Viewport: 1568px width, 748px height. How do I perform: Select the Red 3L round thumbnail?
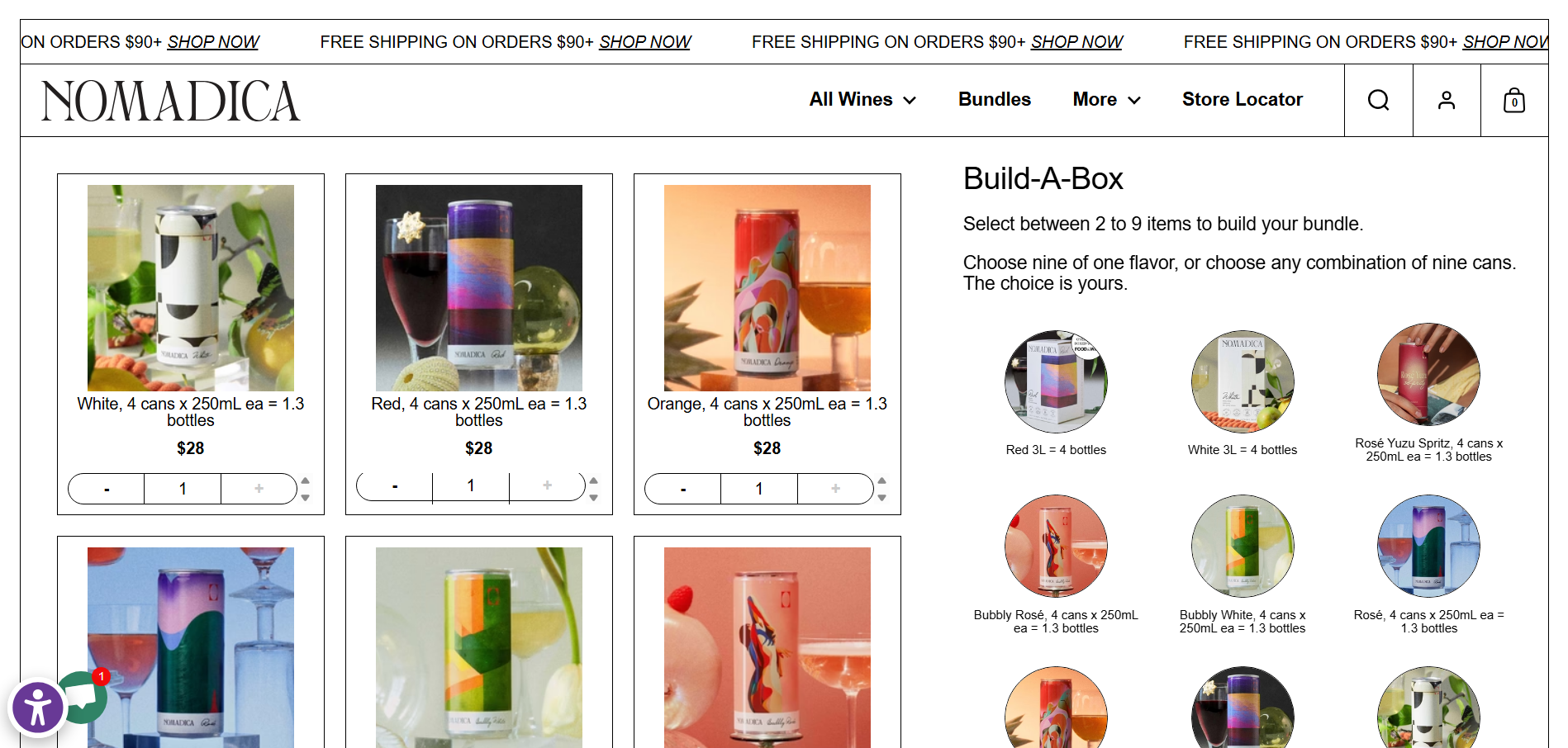pos(1056,381)
